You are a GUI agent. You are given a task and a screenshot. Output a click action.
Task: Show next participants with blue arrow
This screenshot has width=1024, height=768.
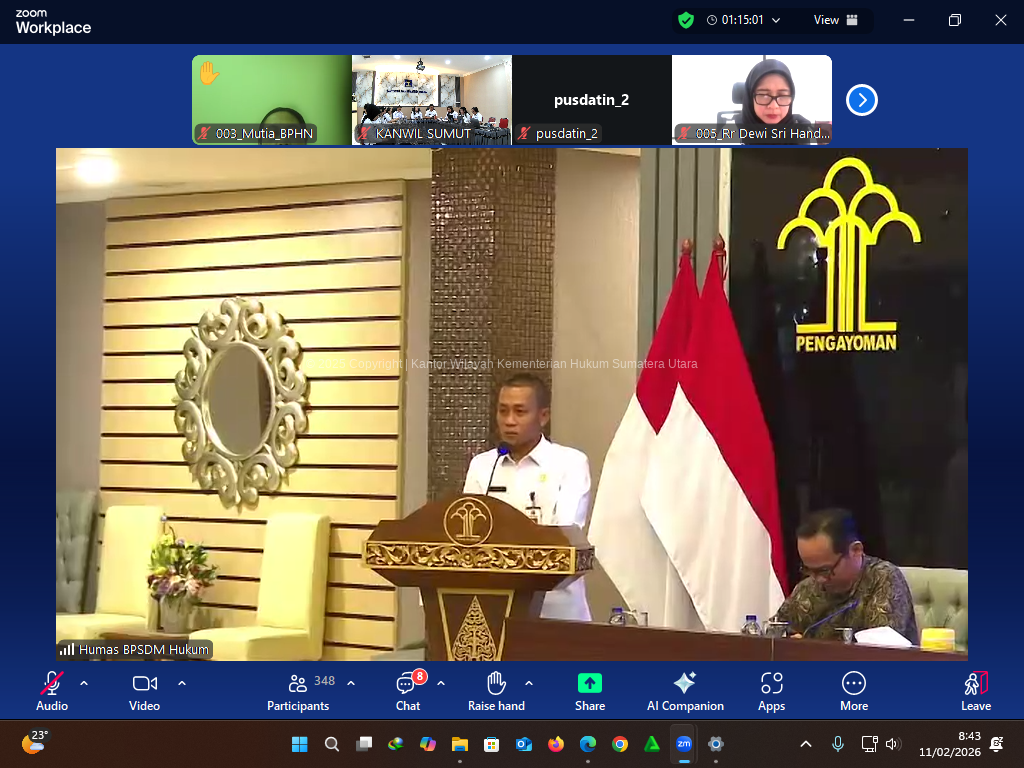pos(862,100)
